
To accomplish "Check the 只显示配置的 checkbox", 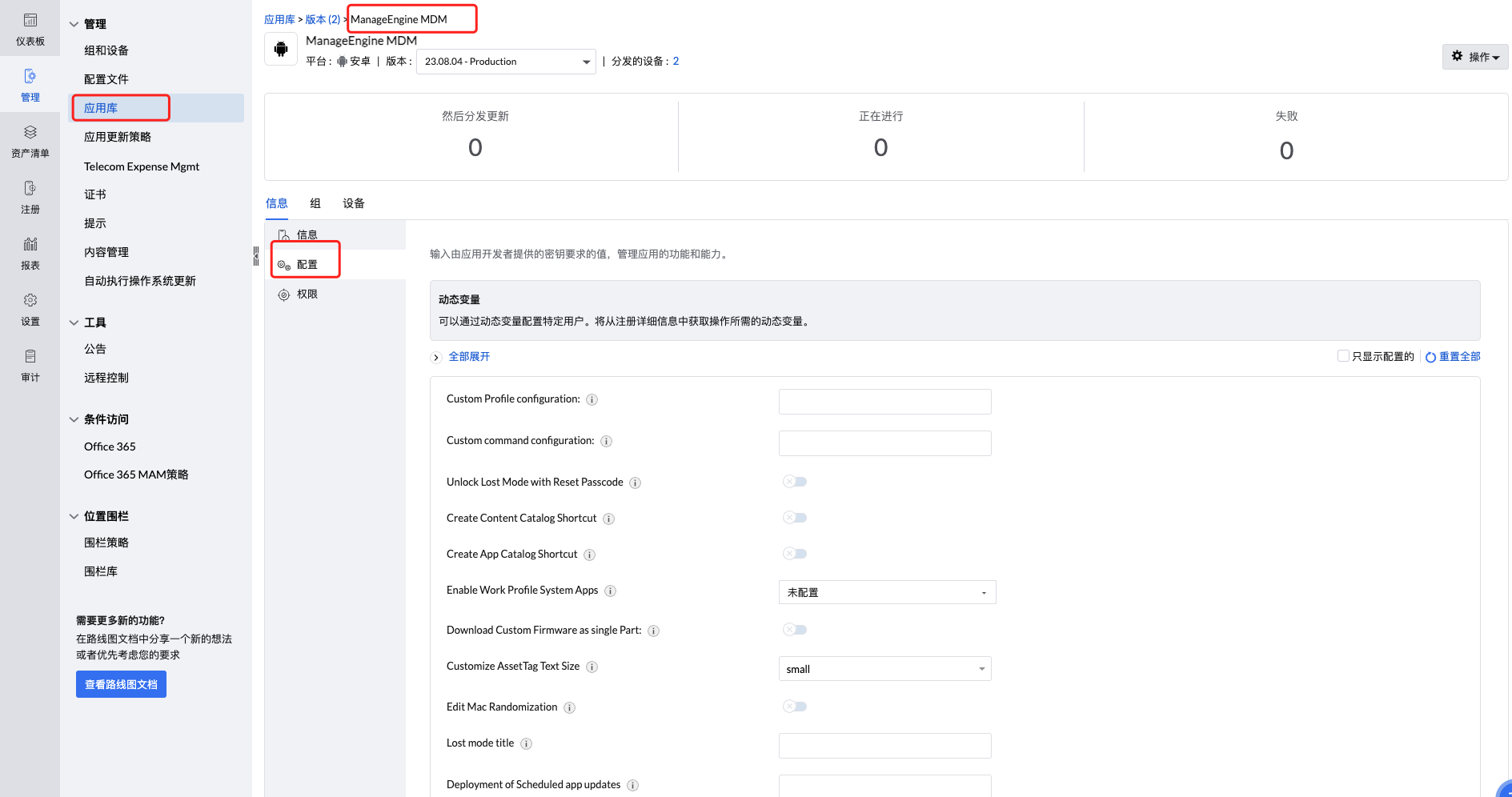I will 1343,356.
